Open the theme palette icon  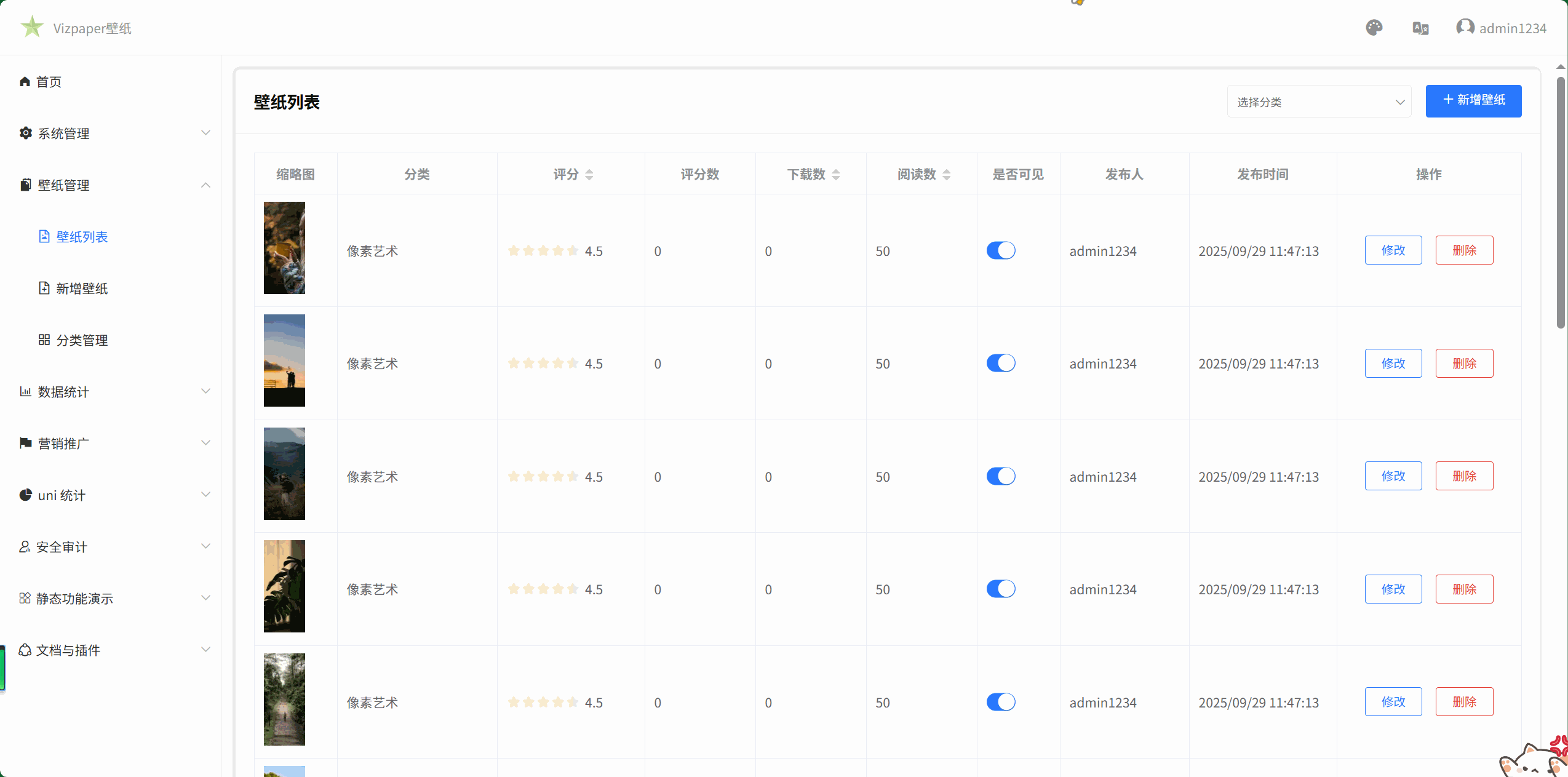tap(1374, 28)
